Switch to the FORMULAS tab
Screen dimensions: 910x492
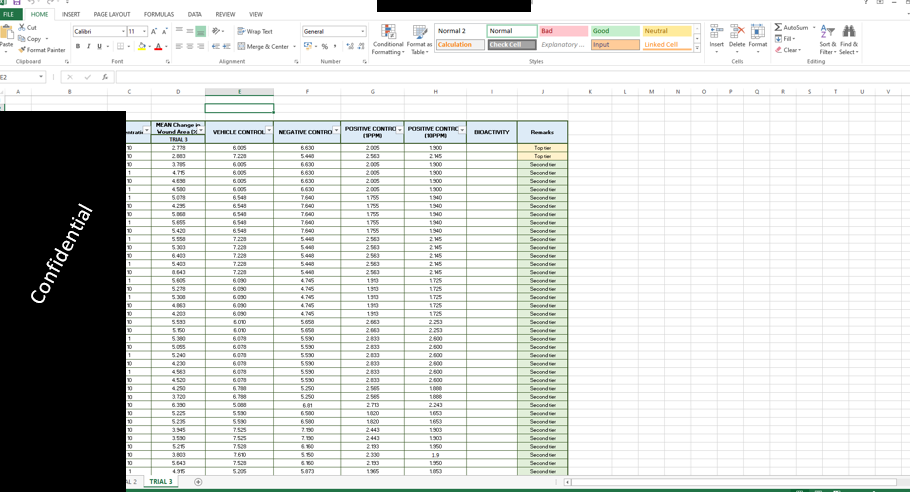coord(159,14)
